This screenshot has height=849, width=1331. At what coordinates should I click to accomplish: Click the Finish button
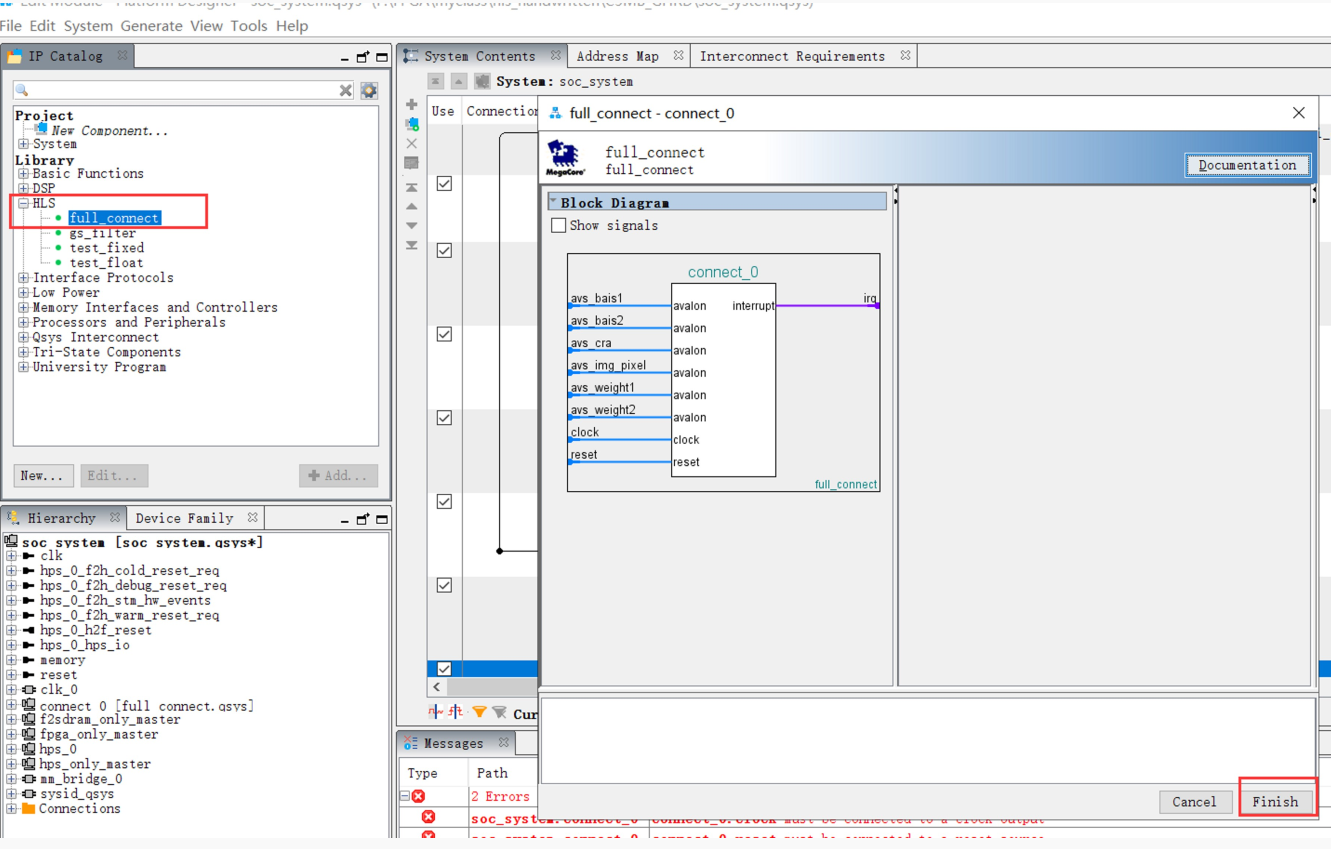tap(1275, 802)
